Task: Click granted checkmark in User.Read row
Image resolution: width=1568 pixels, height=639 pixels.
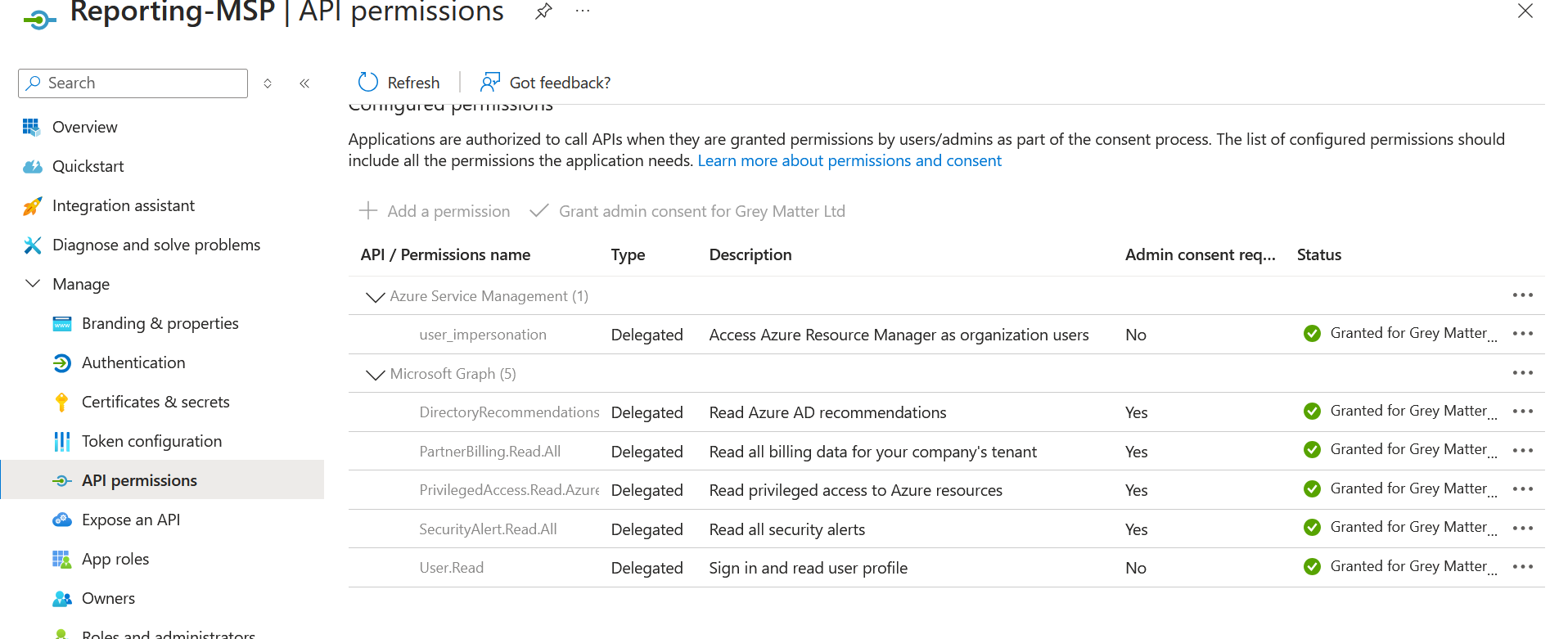Action: pos(1312,566)
